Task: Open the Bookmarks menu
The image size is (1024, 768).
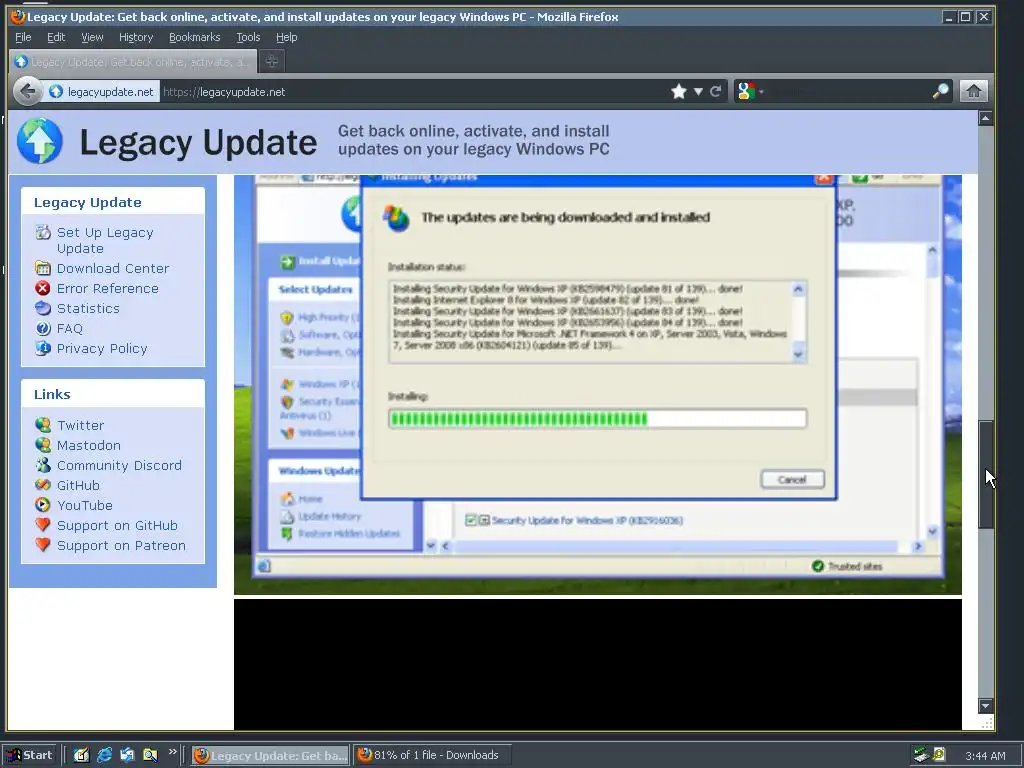Action: [x=195, y=37]
